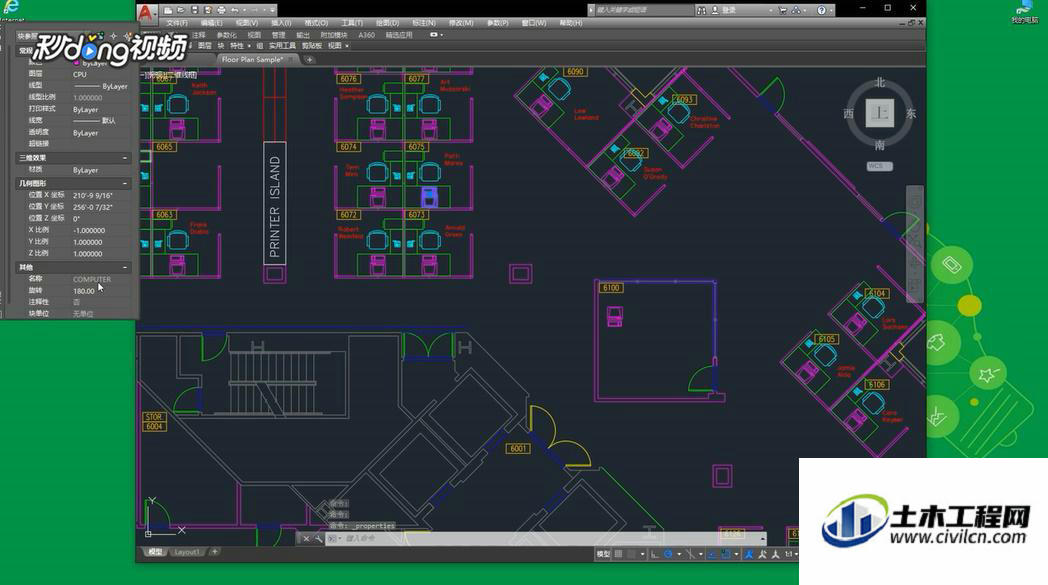This screenshot has height=585, width=1048.
Task: Open the 编辑(E) menu
Action: click(x=212, y=23)
